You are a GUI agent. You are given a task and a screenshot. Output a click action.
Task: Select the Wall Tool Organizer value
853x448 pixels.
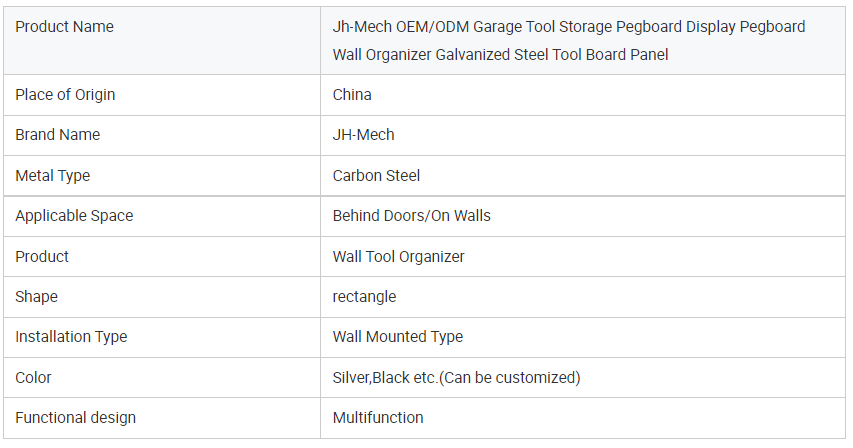pyautogui.click(x=398, y=257)
